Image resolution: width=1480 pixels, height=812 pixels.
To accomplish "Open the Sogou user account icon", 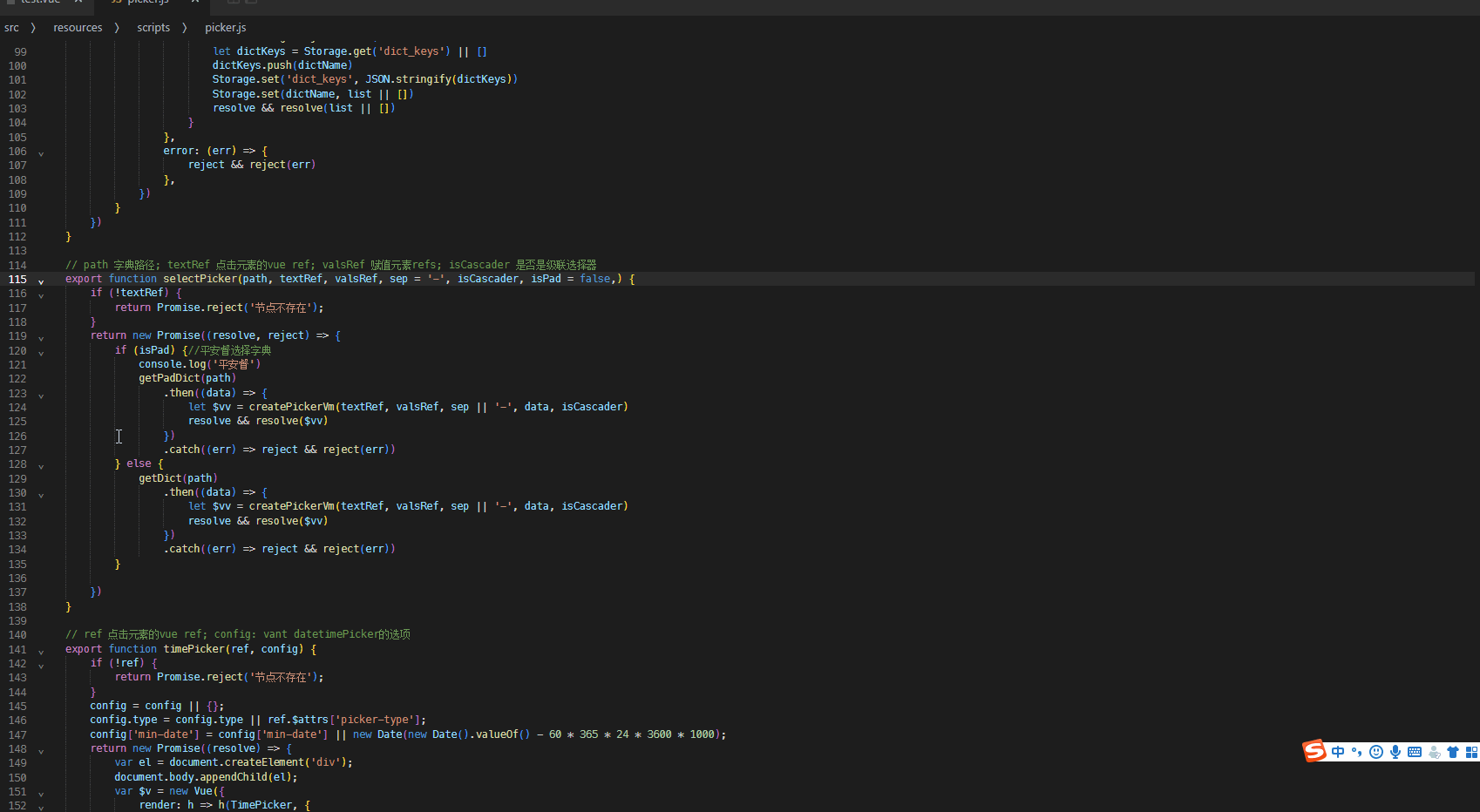I will click(x=1434, y=752).
